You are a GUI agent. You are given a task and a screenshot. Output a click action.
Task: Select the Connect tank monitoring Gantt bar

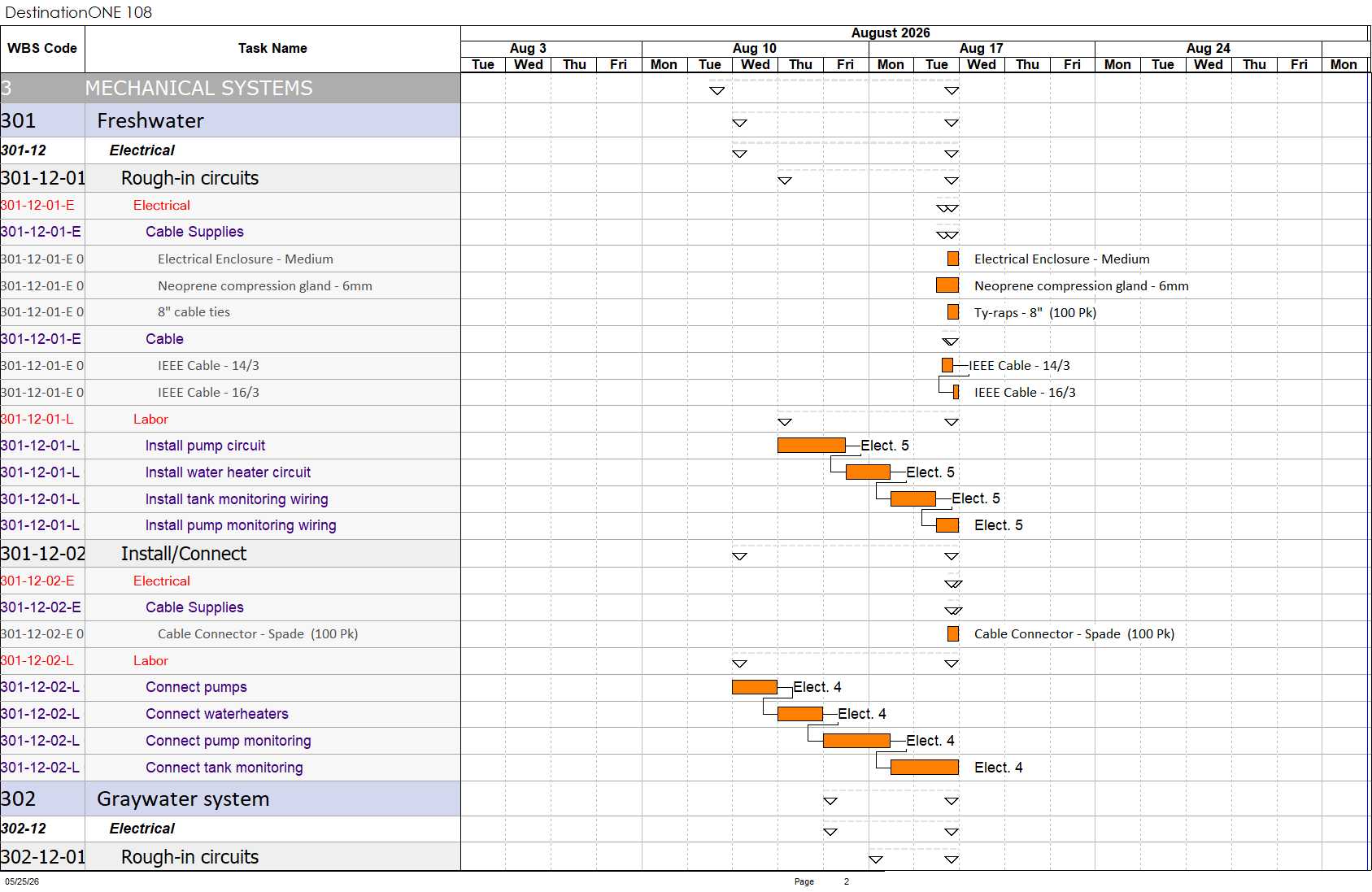pyautogui.click(x=925, y=767)
